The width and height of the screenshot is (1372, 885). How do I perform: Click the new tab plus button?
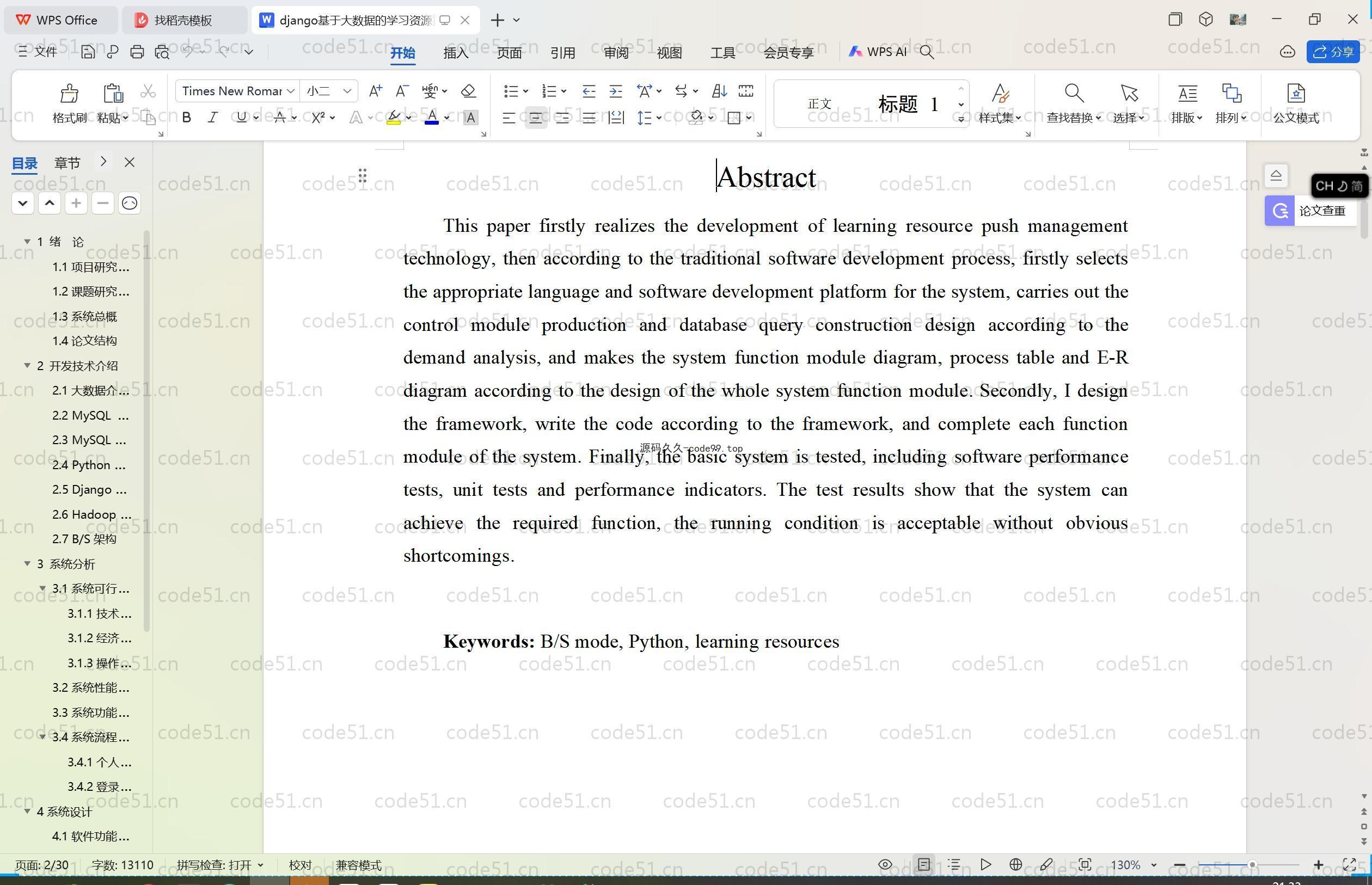coord(498,20)
